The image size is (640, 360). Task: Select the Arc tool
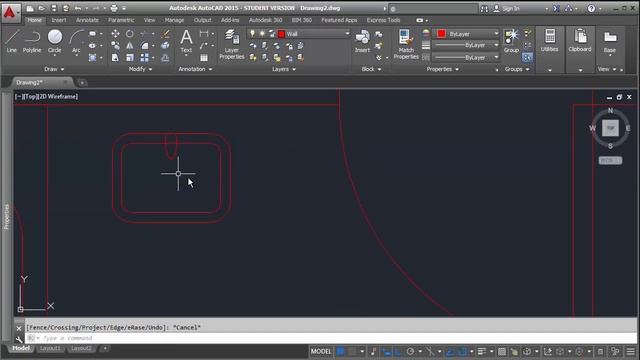[x=76, y=41]
